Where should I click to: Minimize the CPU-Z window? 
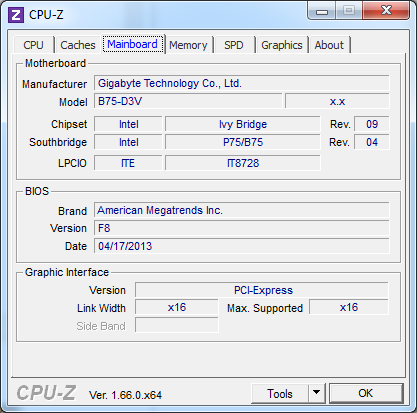click(322, 12)
